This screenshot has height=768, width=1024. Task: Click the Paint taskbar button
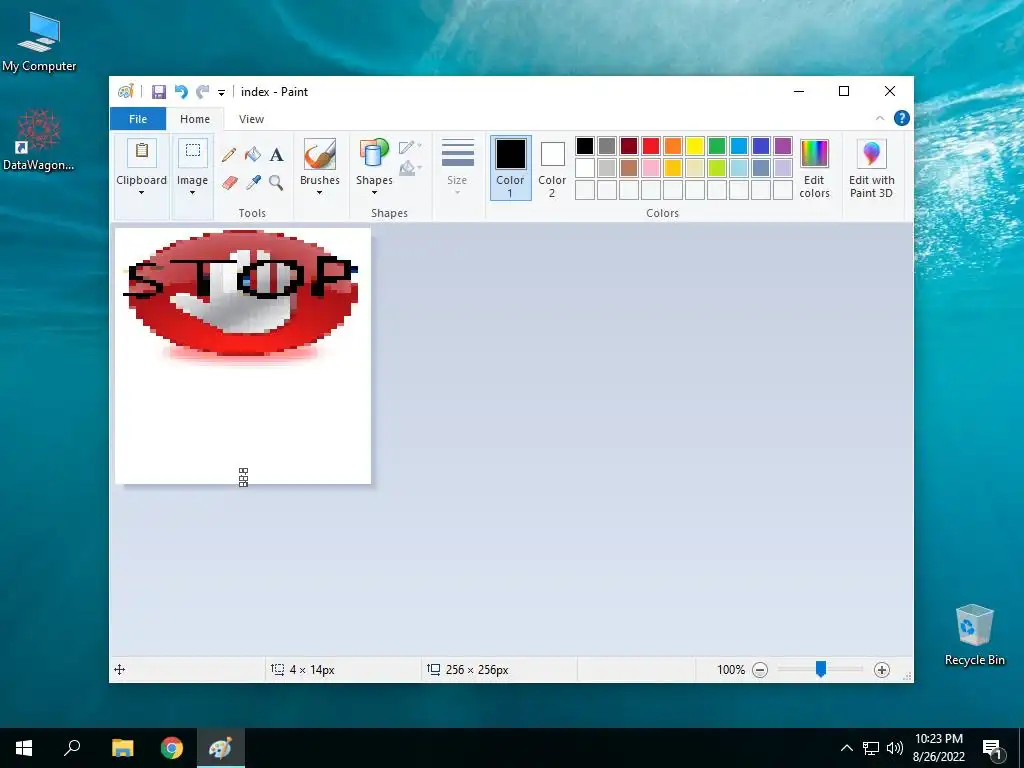(x=221, y=748)
